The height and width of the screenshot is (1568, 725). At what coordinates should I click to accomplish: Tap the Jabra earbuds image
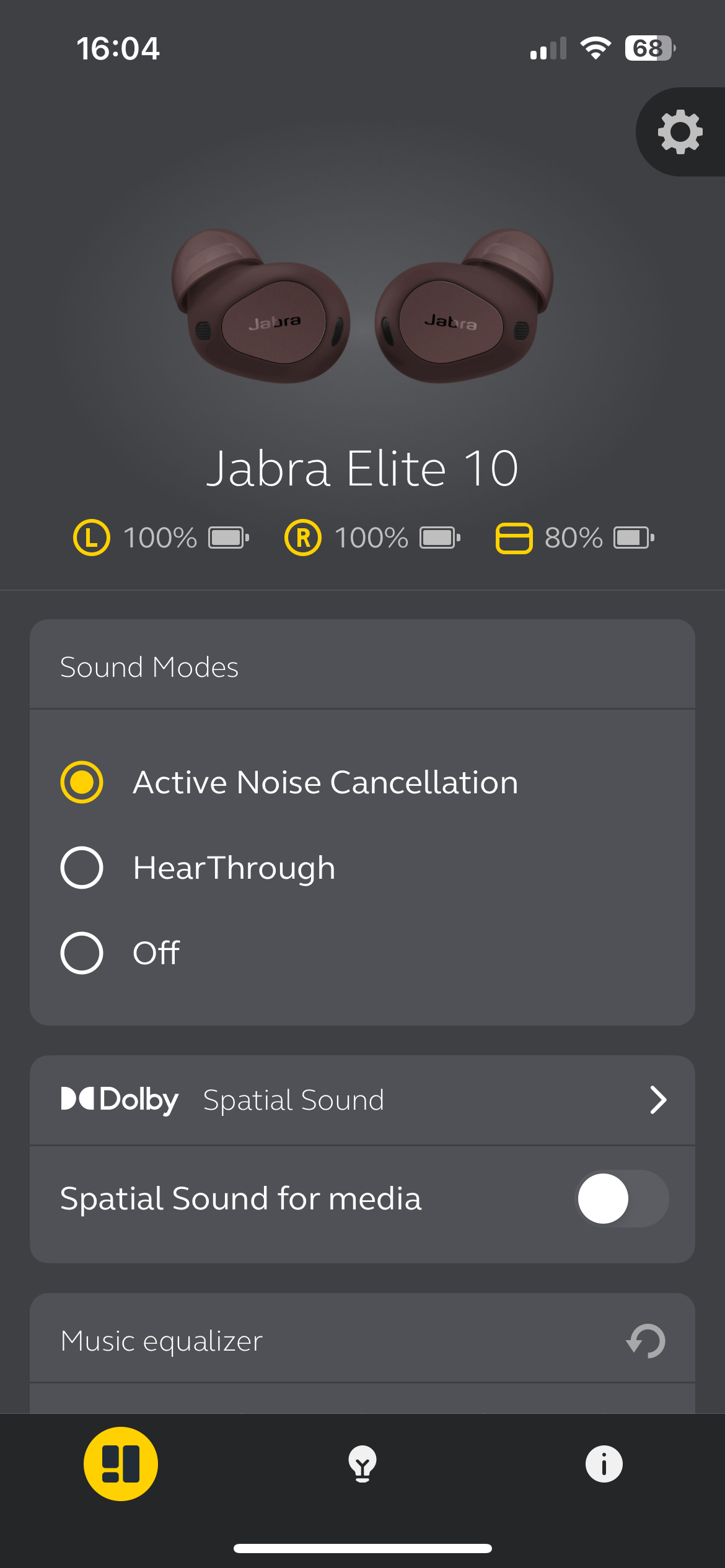362,307
